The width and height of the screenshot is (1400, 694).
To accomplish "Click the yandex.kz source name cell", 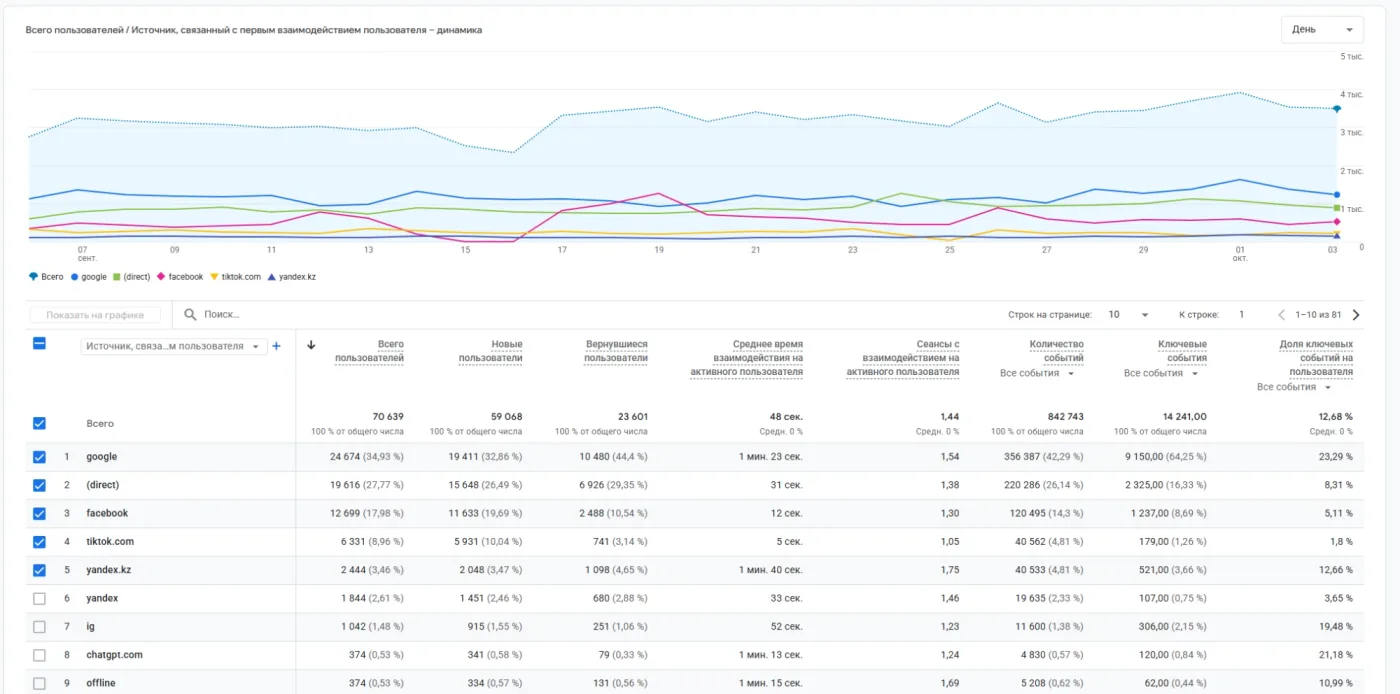I will click(x=109, y=570).
